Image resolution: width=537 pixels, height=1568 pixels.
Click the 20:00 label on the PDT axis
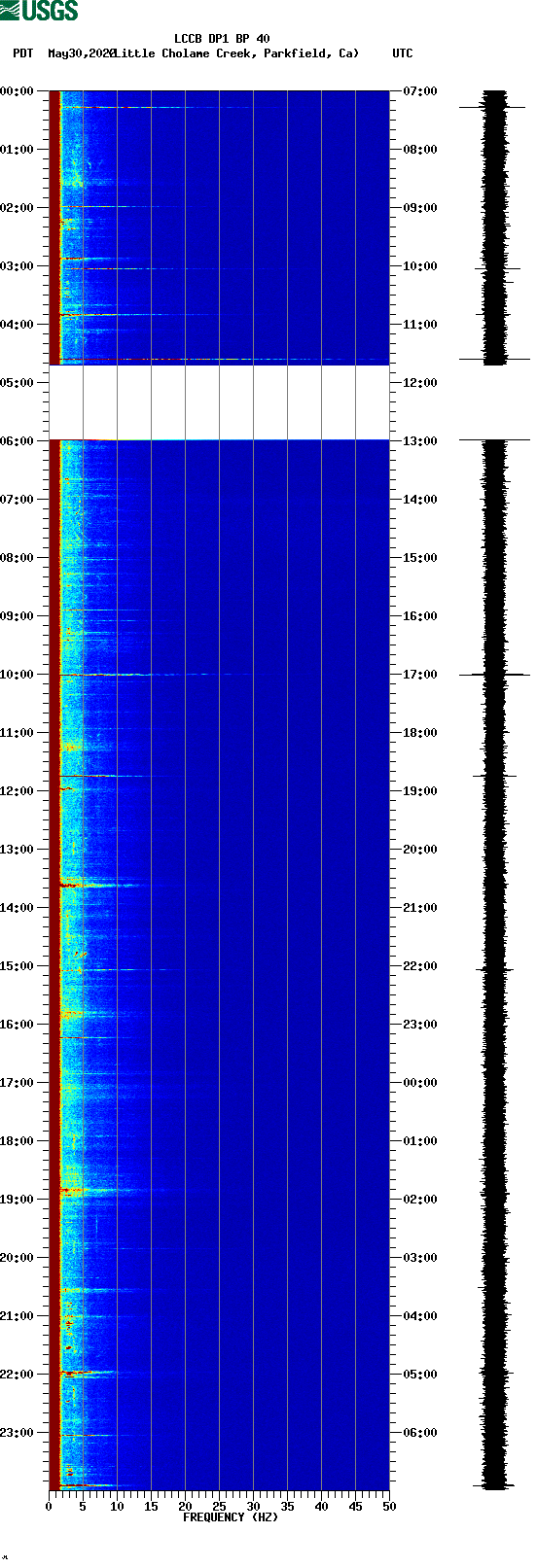[18, 1258]
